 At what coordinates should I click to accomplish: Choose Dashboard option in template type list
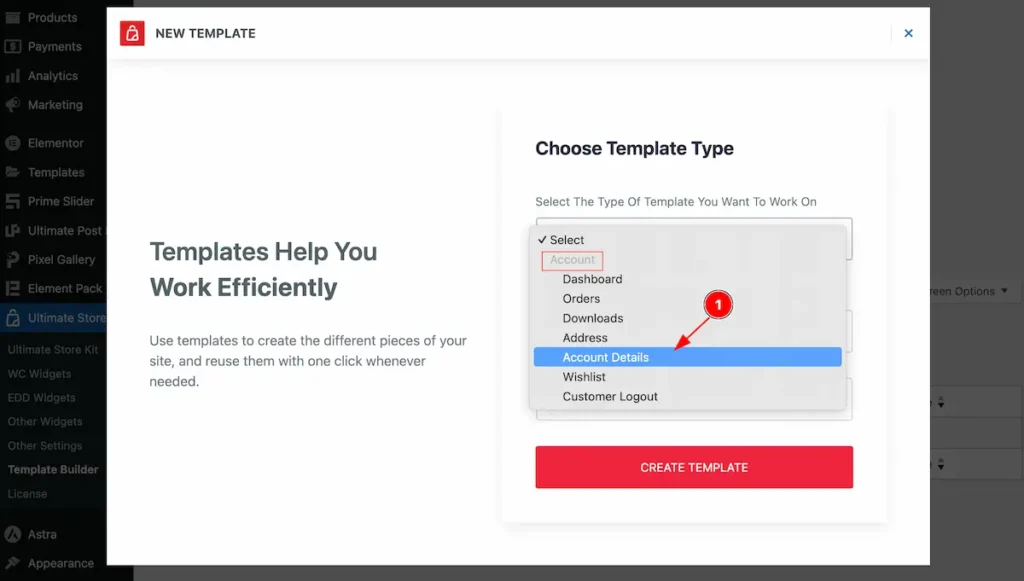(592, 279)
